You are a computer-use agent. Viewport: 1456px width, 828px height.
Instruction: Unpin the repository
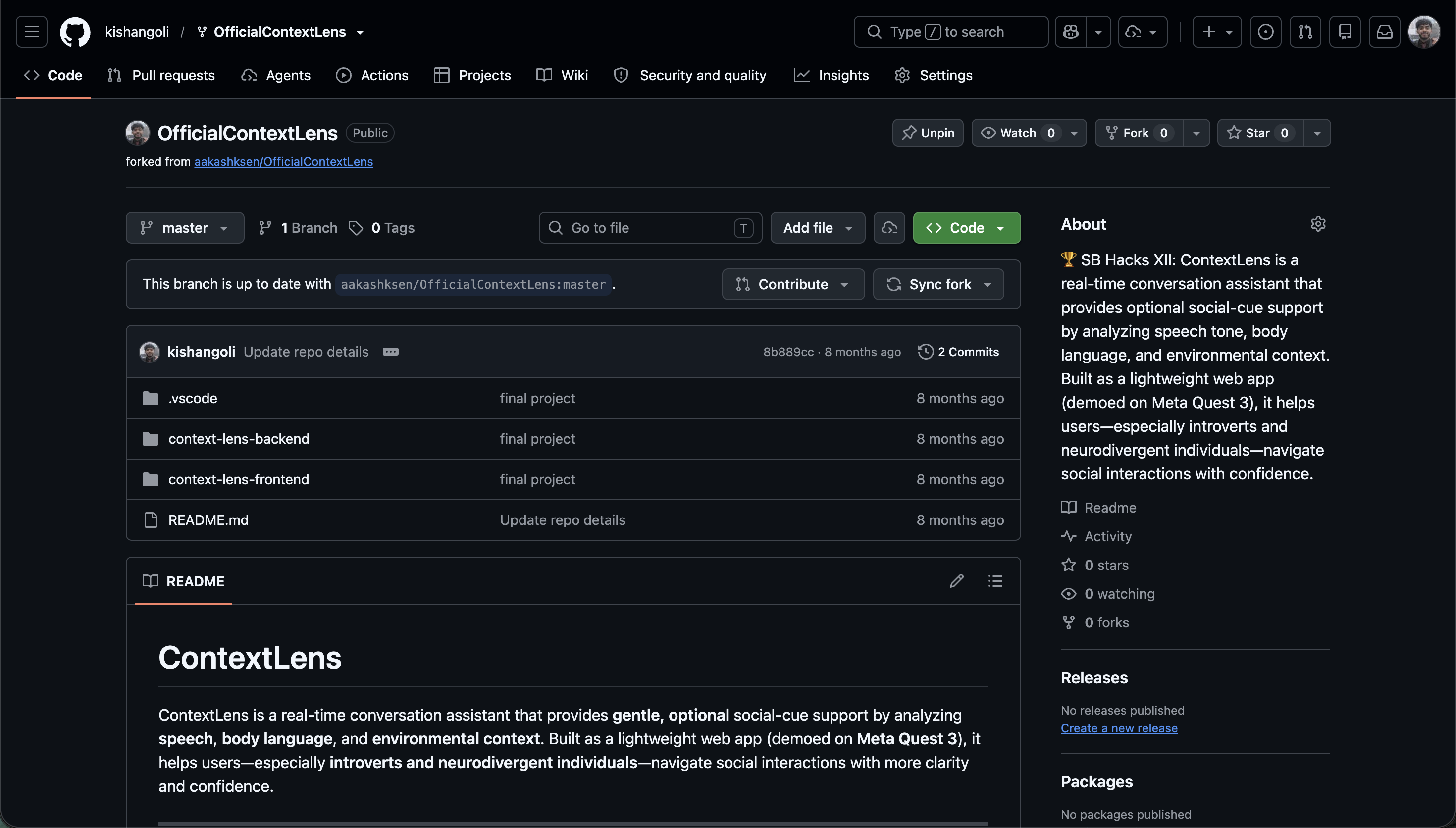[928, 133]
